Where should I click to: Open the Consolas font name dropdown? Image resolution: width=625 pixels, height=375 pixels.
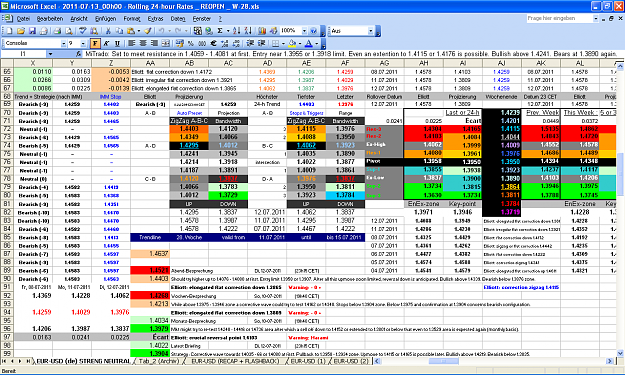coord(63,43)
